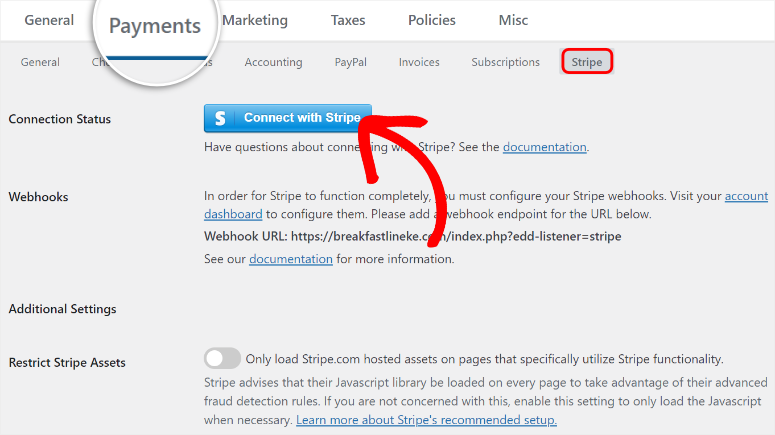Open the top-level General settings tab
This screenshot has height=435, width=775.
[x=49, y=20]
